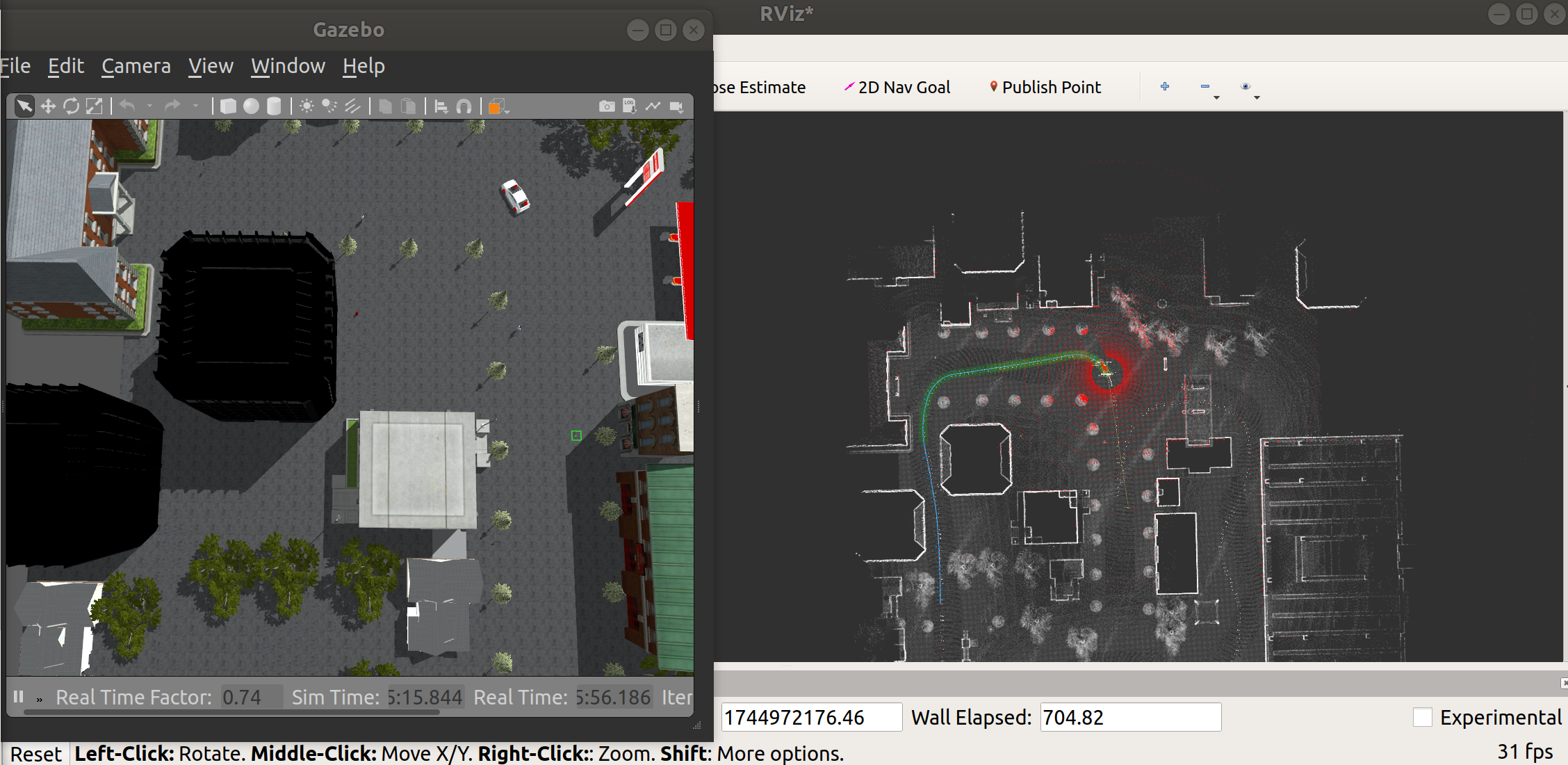The height and width of the screenshot is (765, 1568).
Task: Expand the RViz eye icon dropdown
Action: pyautogui.click(x=1257, y=98)
